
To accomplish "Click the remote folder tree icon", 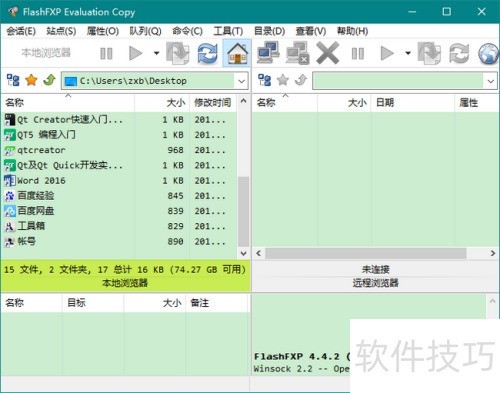I will pyautogui.click(x=265, y=80).
